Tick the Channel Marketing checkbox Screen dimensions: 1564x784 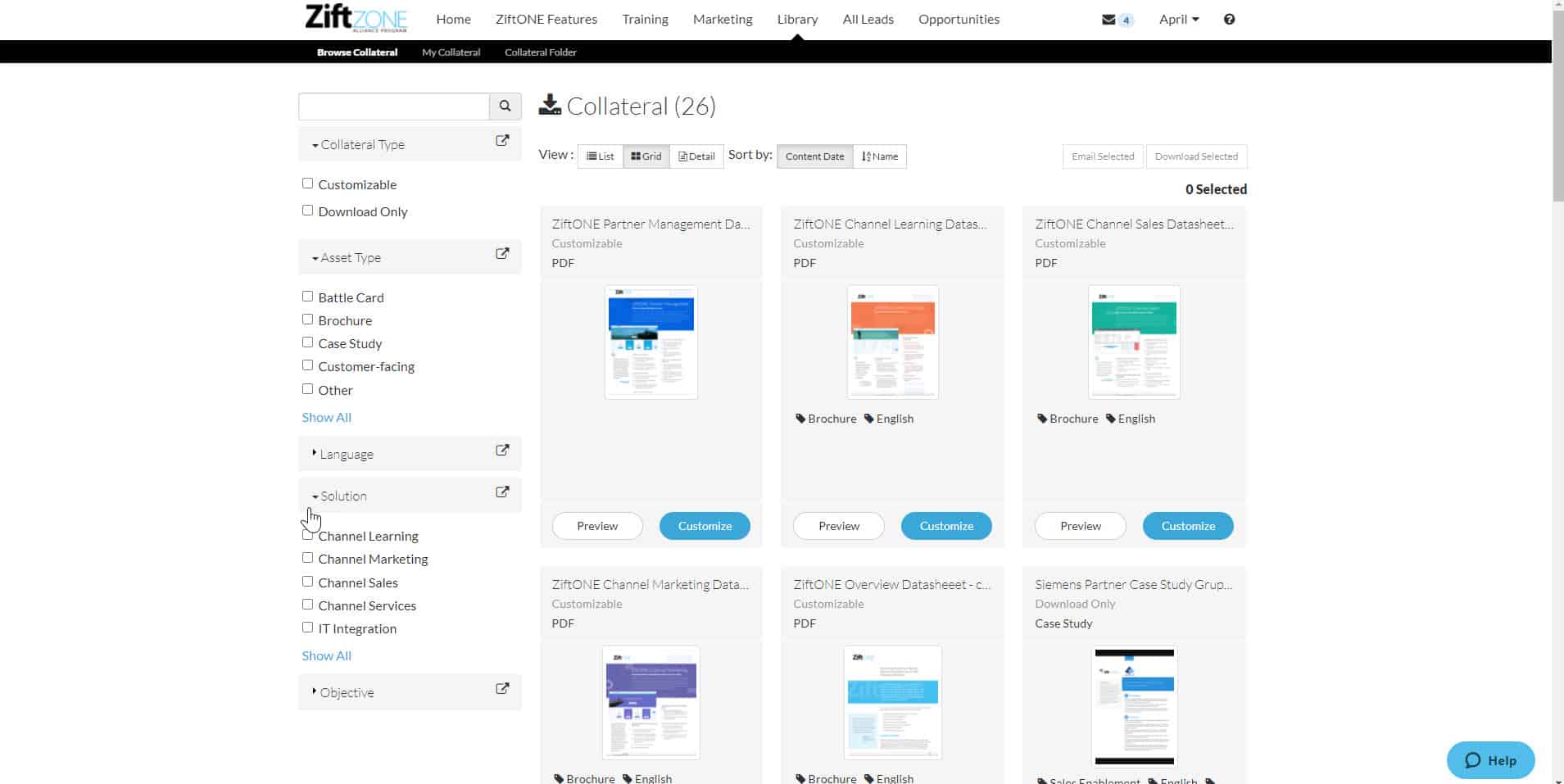coord(308,558)
